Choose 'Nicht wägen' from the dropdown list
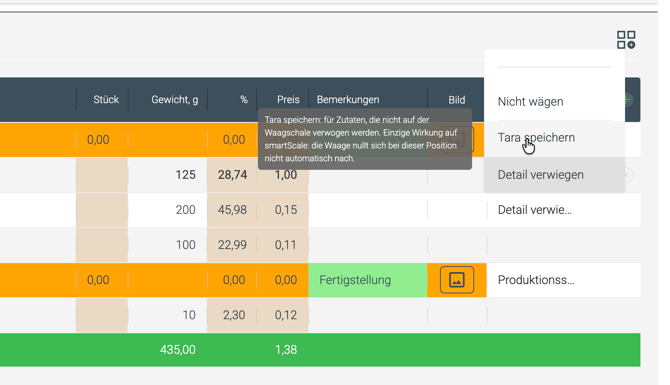This screenshot has width=670, height=385. 554,102
